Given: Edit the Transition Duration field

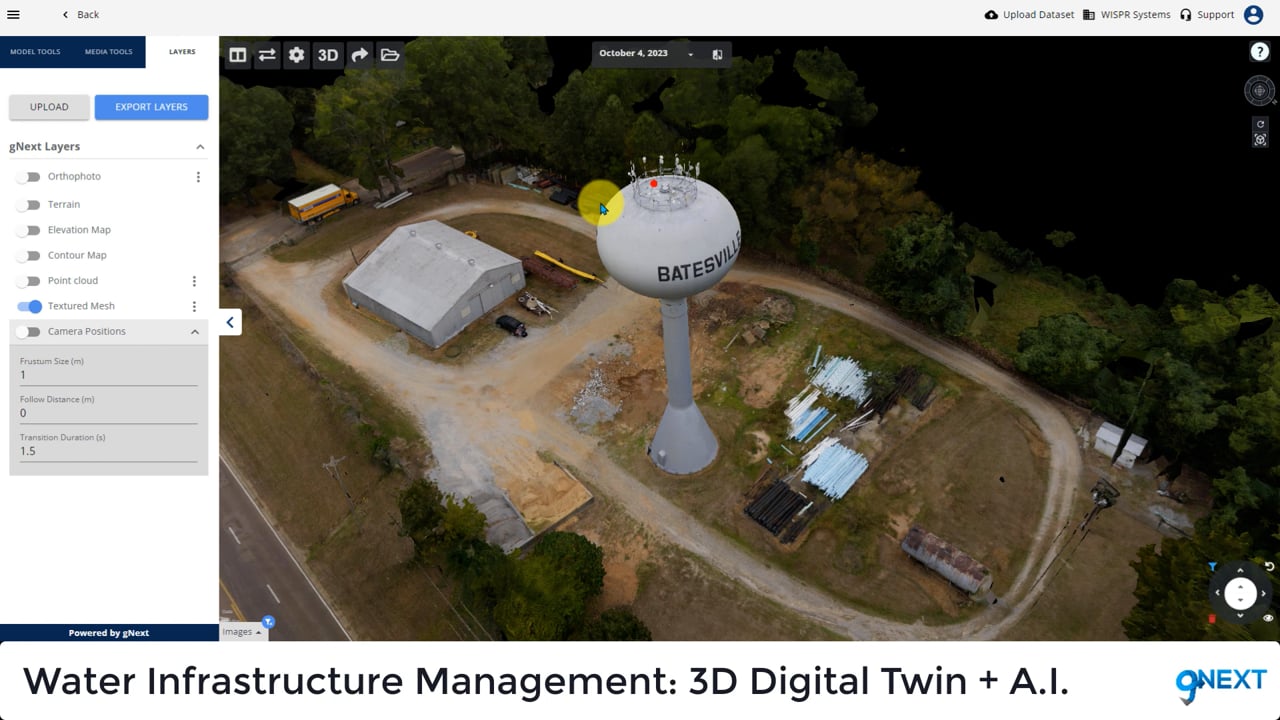Looking at the screenshot, I should click(x=108, y=451).
